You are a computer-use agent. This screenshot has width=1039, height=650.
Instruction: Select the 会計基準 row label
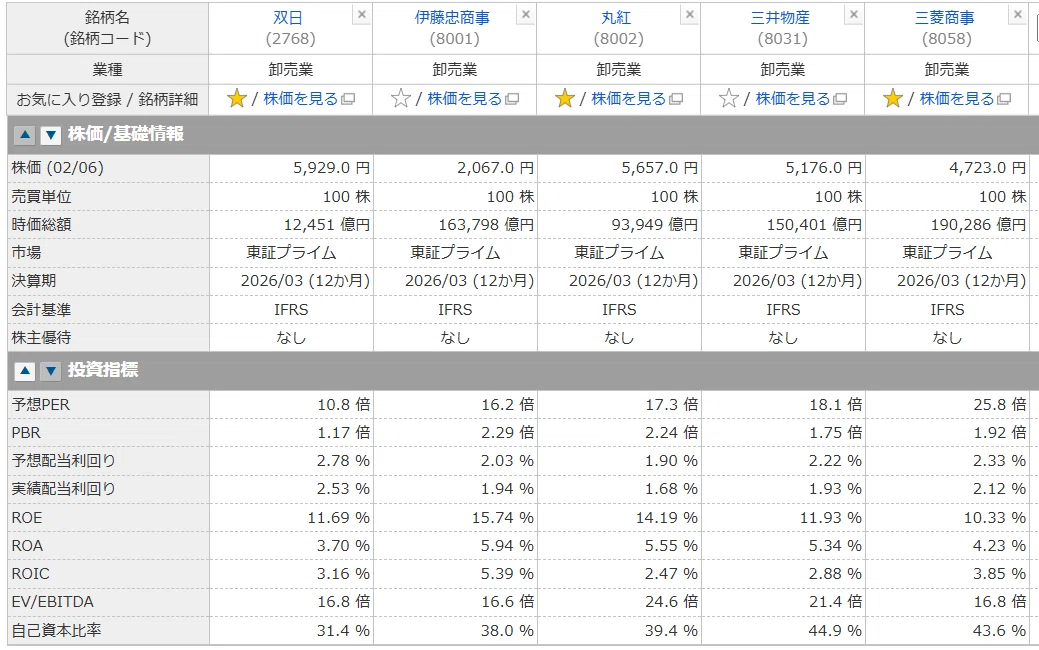[x=41, y=309]
